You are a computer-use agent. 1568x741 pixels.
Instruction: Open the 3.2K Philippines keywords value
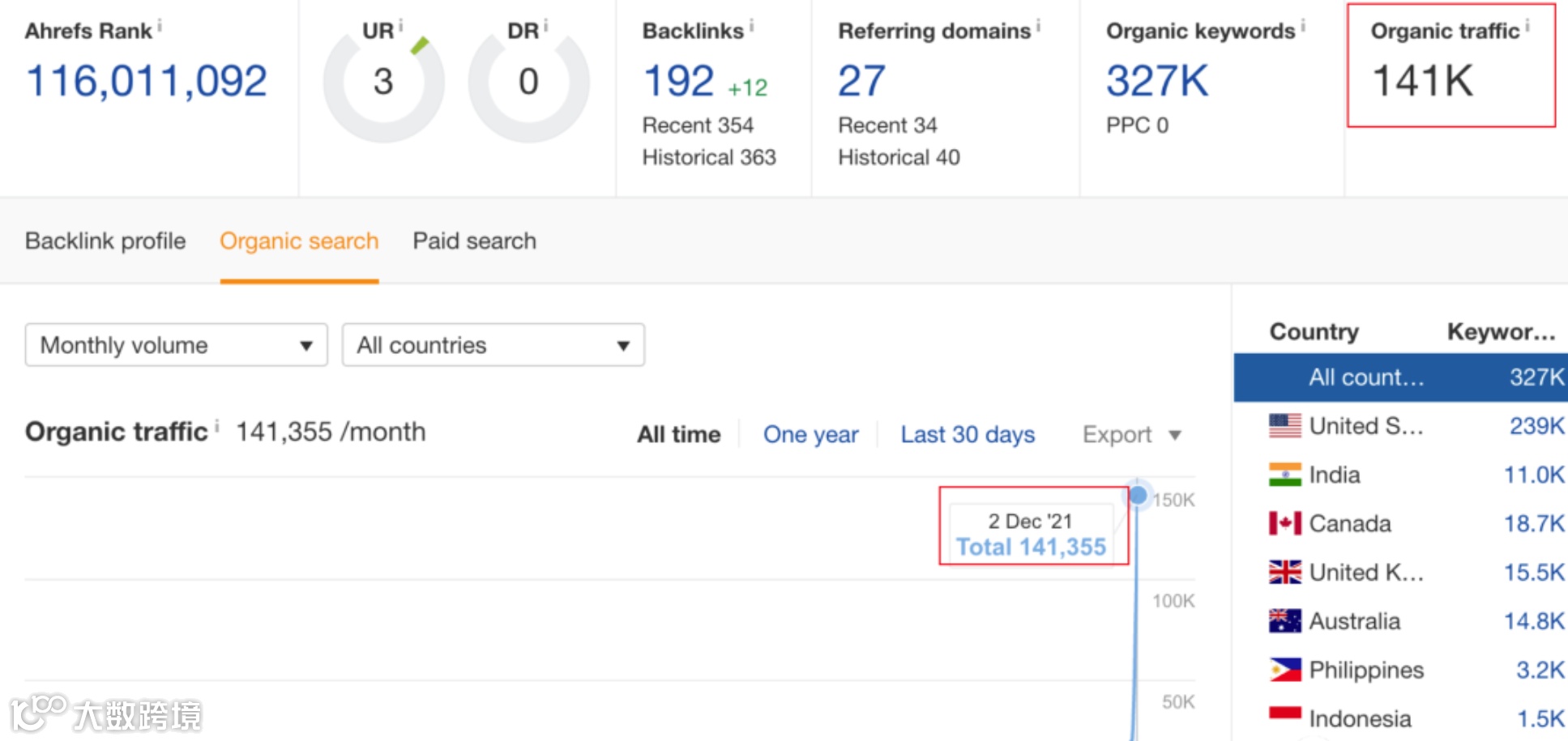pos(1540,670)
